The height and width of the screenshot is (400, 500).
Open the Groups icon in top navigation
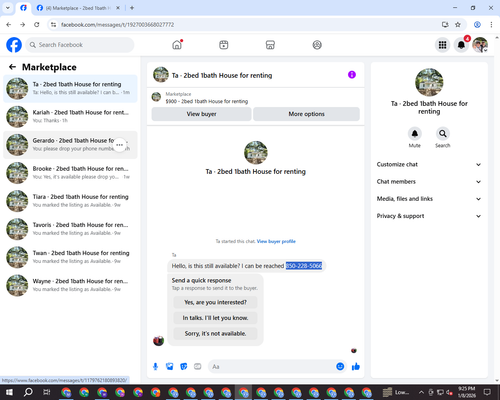[317, 45]
